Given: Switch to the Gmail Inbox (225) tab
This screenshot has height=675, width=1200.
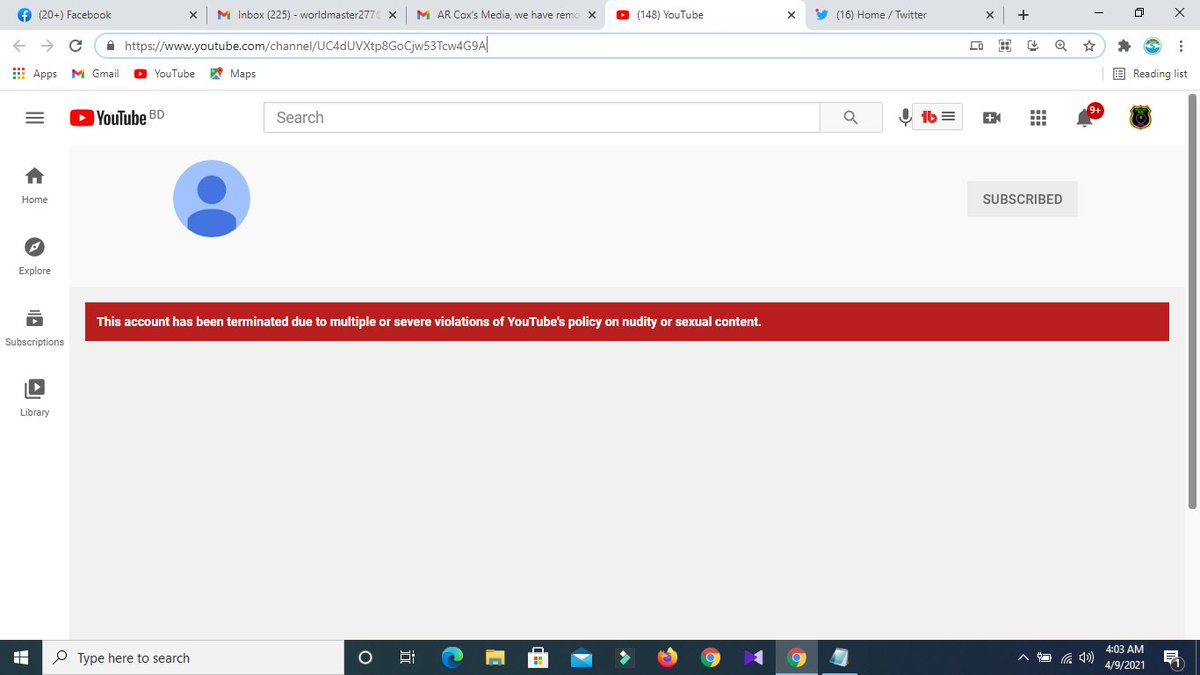Looking at the screenshot, I should pyautogui.click(x=305, y=15).
